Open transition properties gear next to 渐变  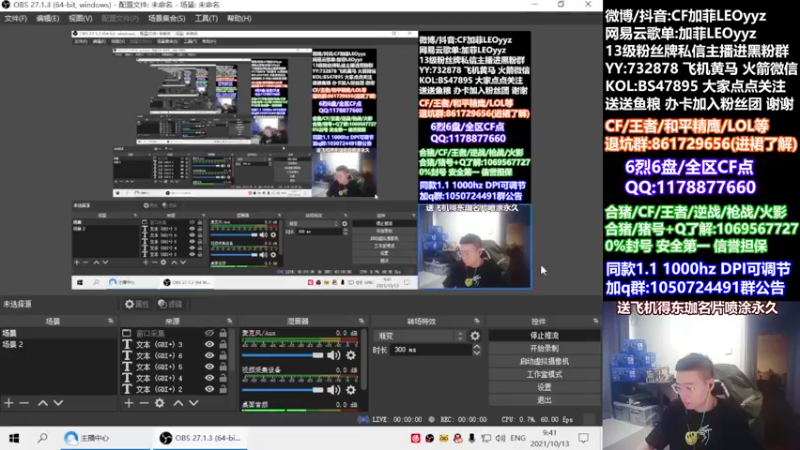475,336
